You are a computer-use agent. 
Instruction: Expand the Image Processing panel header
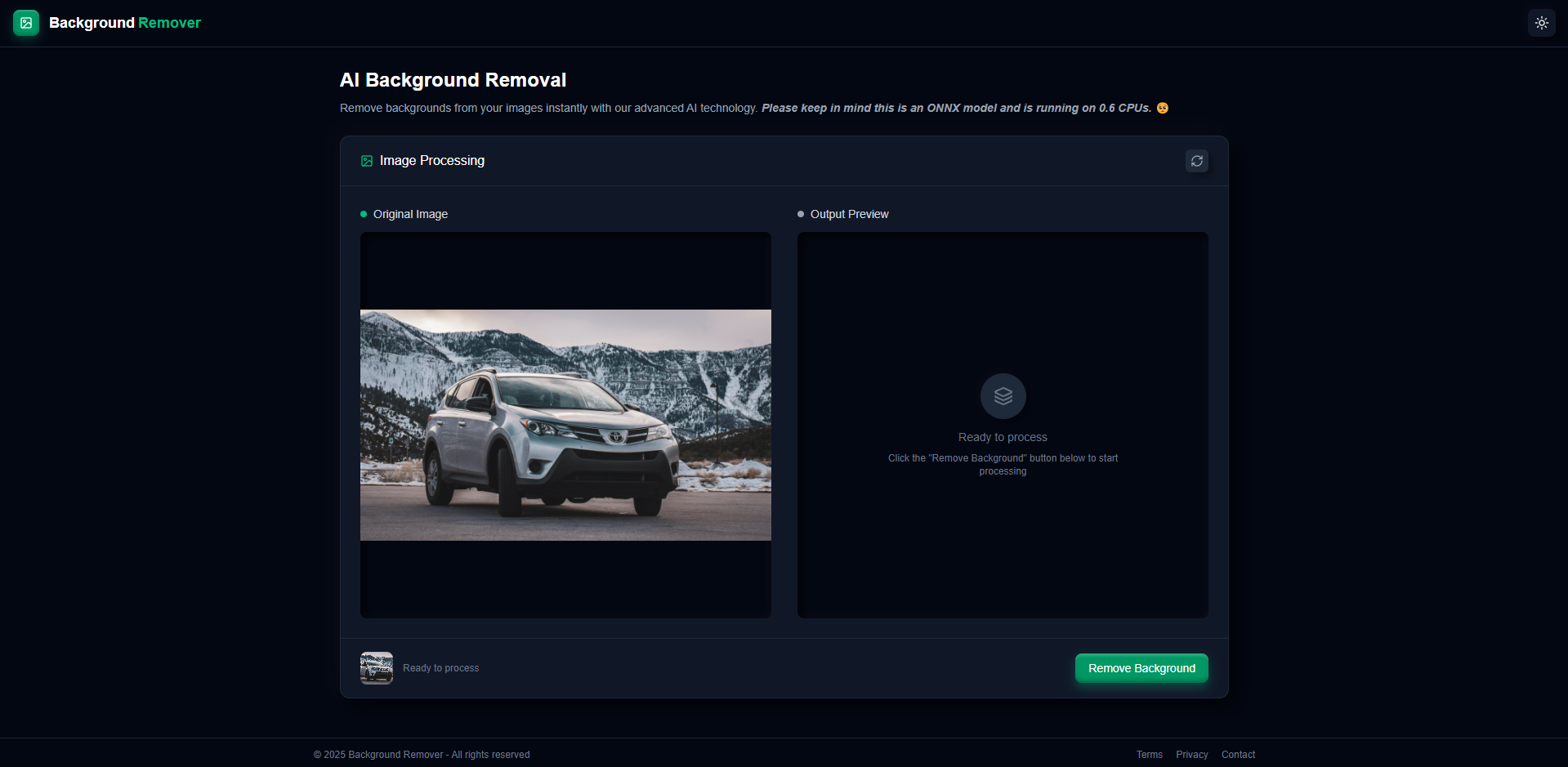(x=431, y=160)
